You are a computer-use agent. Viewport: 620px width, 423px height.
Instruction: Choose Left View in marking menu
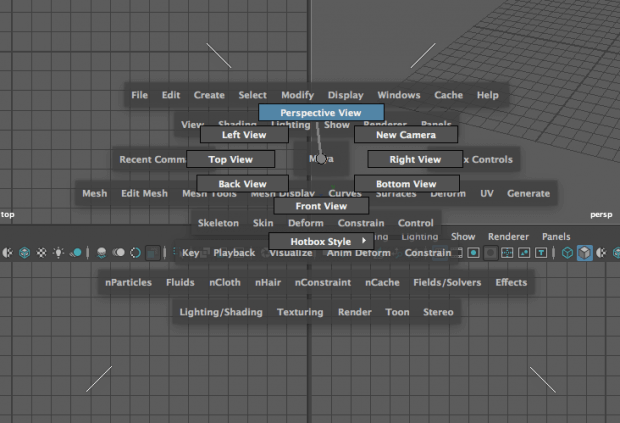[244, 135]
